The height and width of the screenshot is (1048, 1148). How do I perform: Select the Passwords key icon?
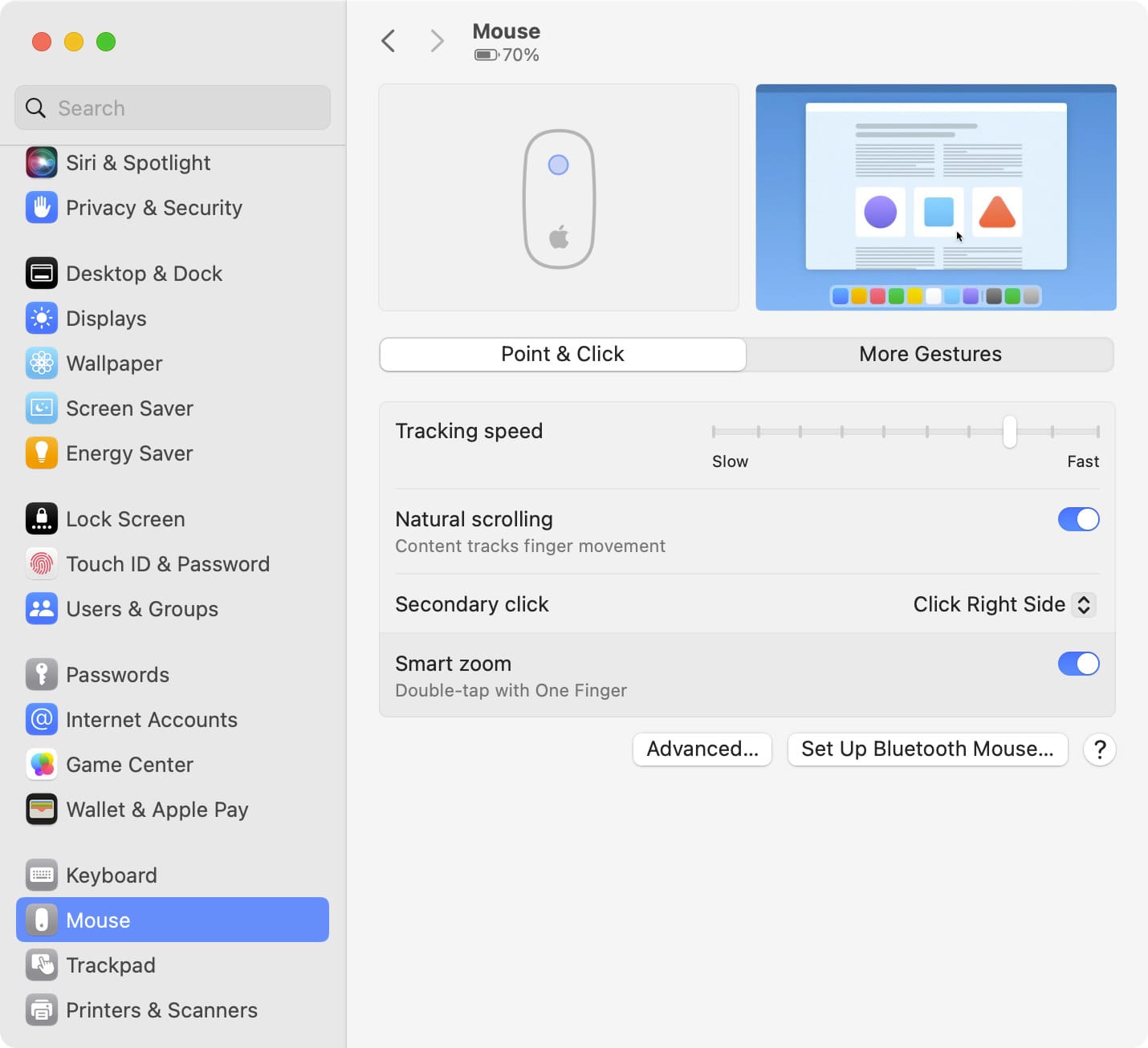click(x=41, y=674)
